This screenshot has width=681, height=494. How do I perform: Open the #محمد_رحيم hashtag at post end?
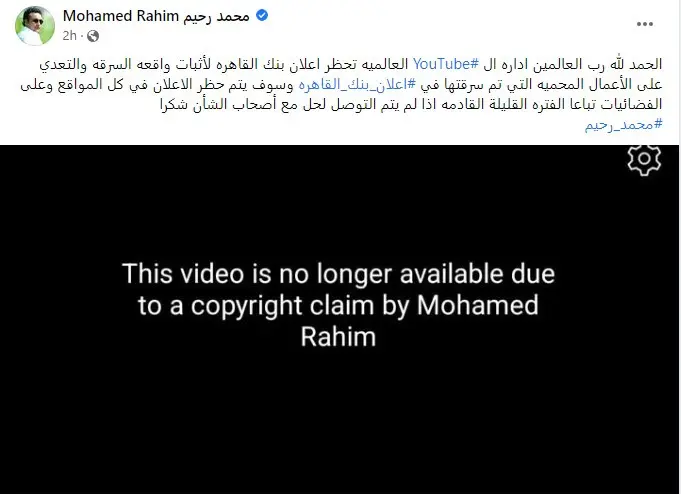click(624, 125)
